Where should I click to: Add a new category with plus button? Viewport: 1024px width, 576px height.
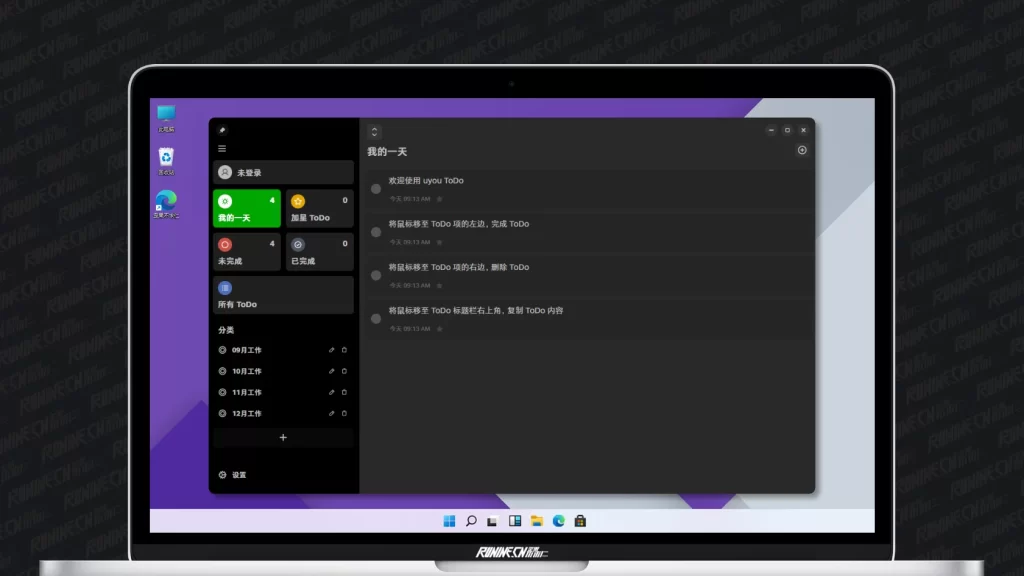tap(283, 437)
